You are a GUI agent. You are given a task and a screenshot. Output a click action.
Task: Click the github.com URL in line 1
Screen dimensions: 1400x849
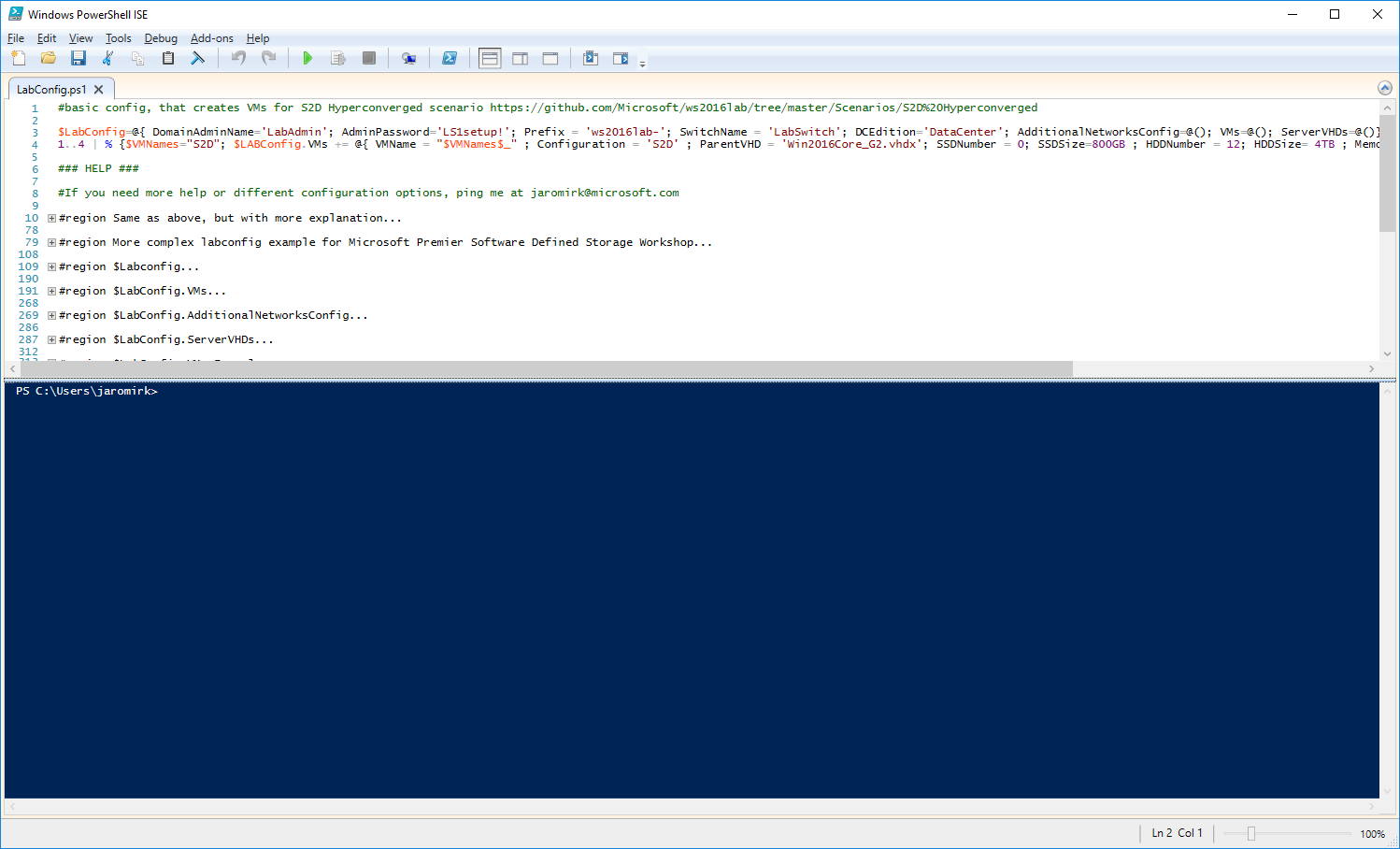point(764,108)
